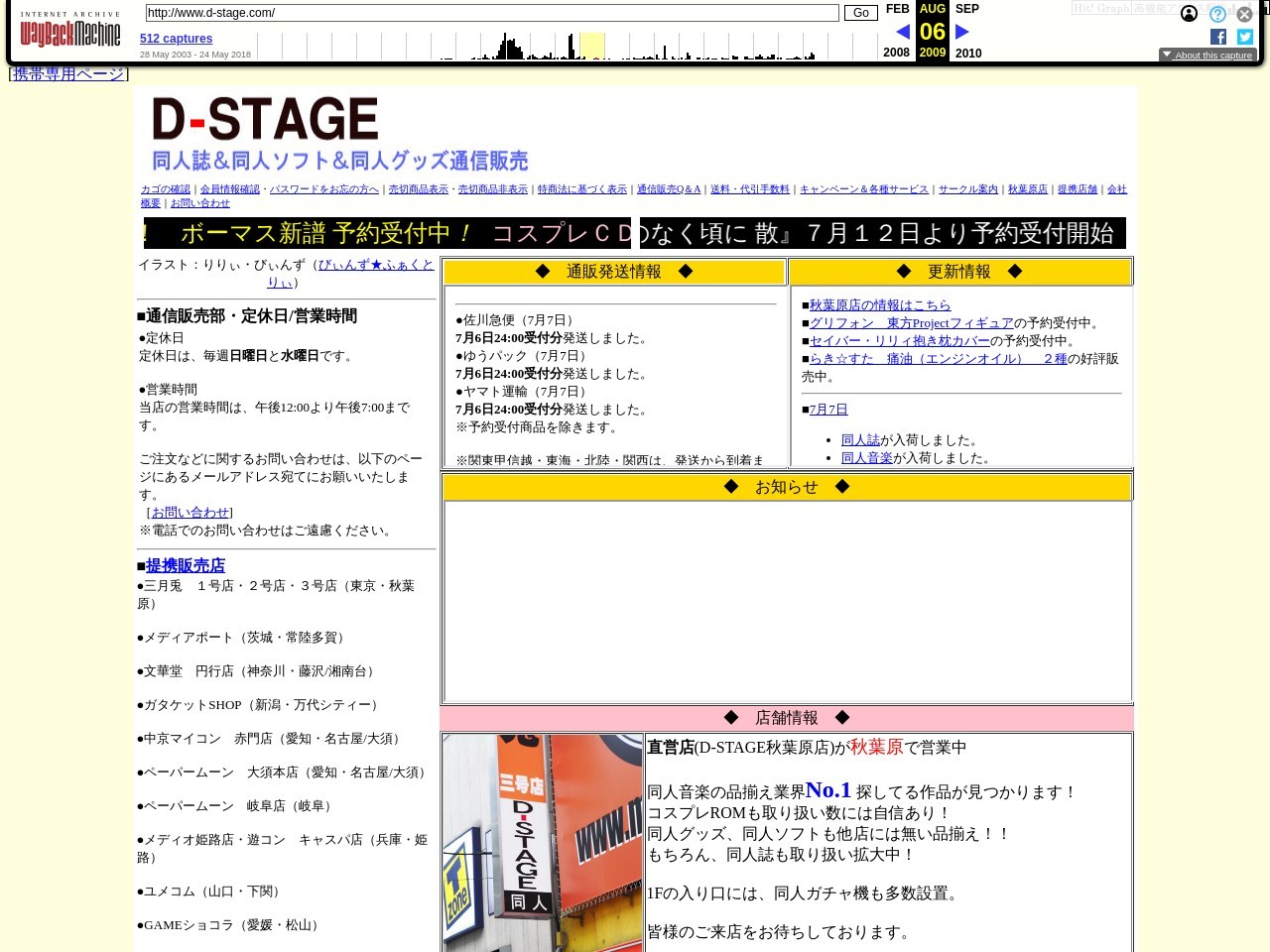Image resolution: width=1270 pixels, height=952 pixels.
Task: Go to the next capture arrow
Action: click(961, 31)
